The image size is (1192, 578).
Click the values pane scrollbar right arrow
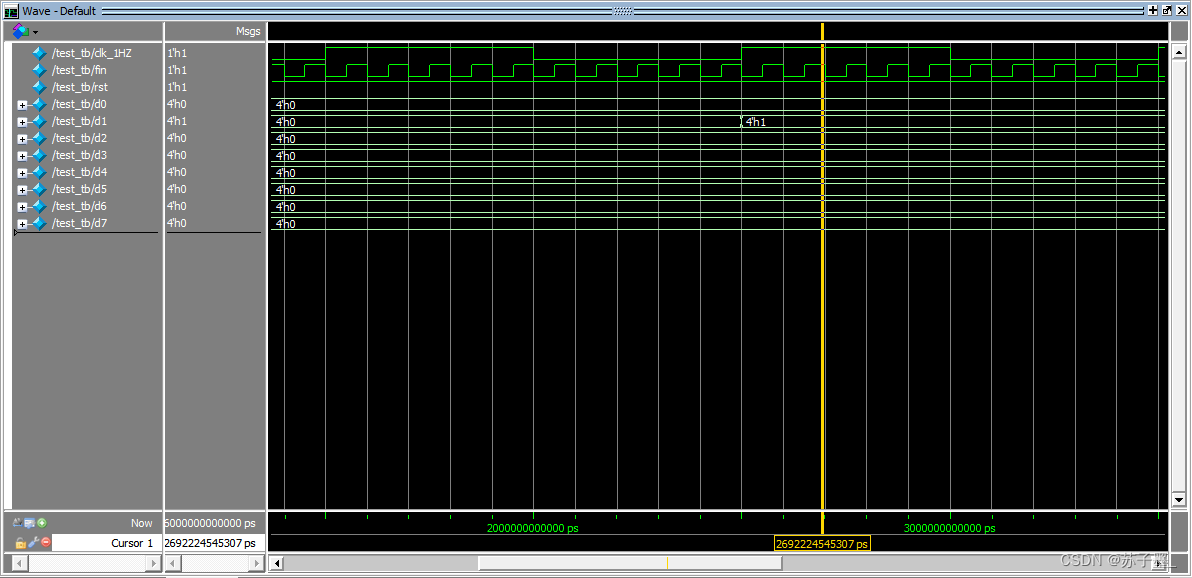click(x=258, y=563)
